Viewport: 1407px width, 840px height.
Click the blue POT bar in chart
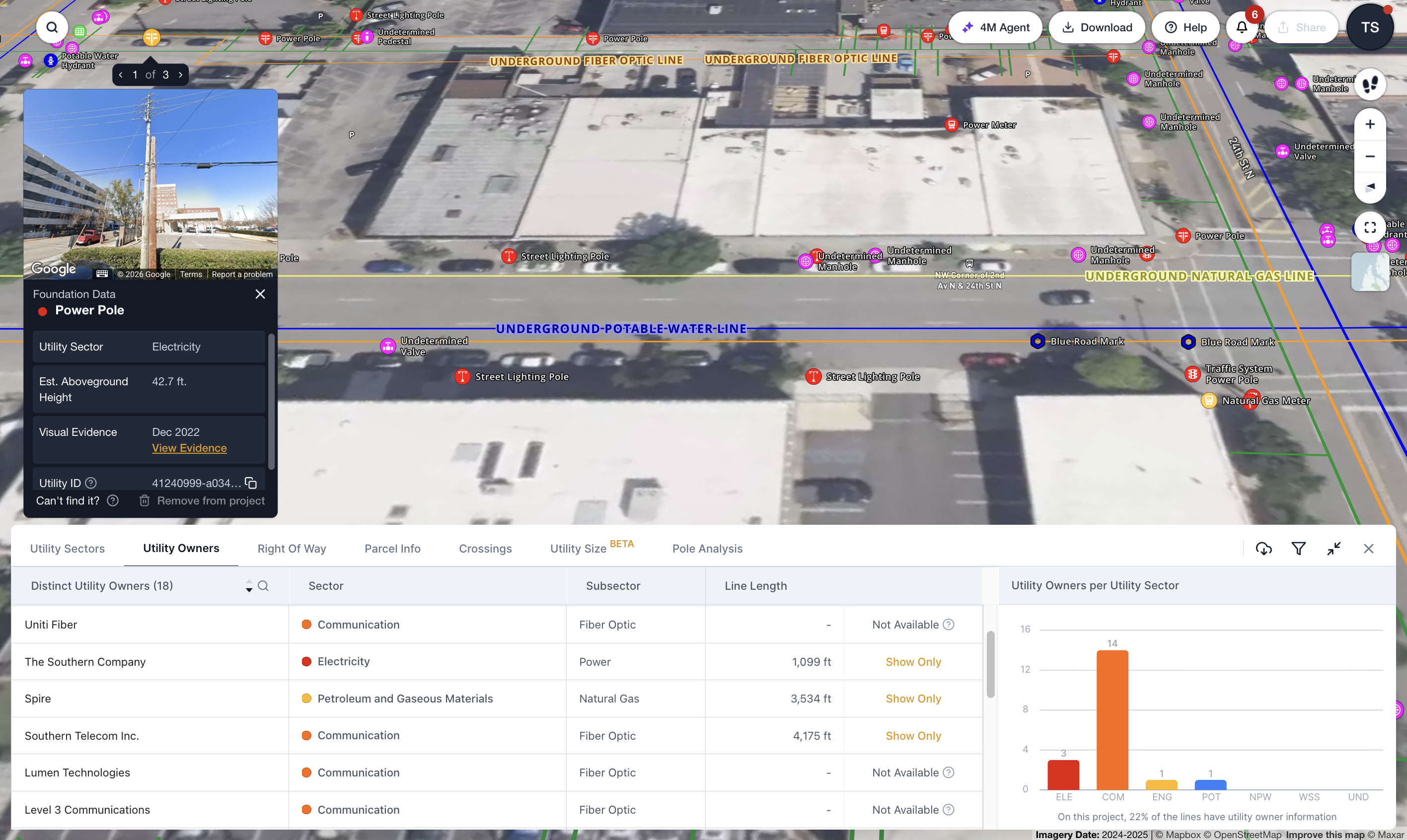pyautogui.click(x=1210, y=784)
